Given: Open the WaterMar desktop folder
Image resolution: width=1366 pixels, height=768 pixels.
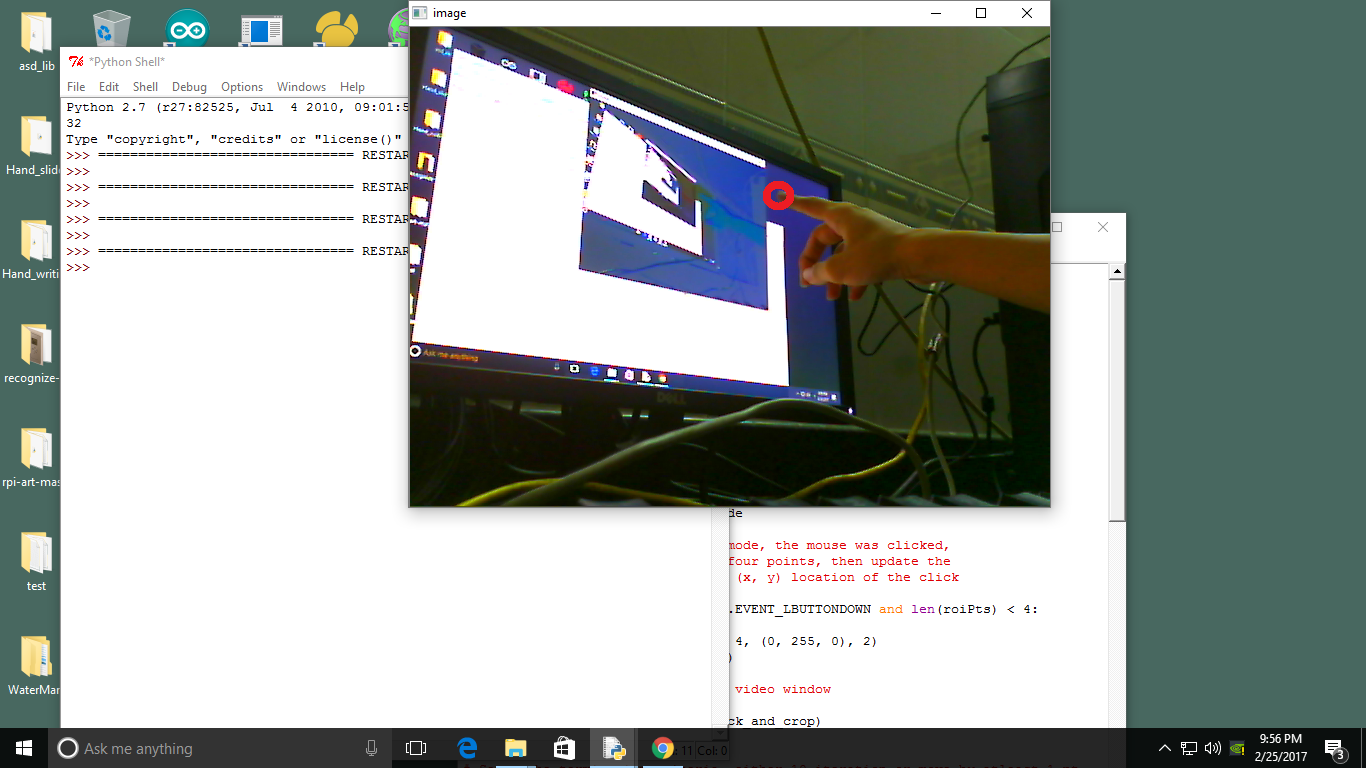Looking at the screenshot, I should (36, 665).
